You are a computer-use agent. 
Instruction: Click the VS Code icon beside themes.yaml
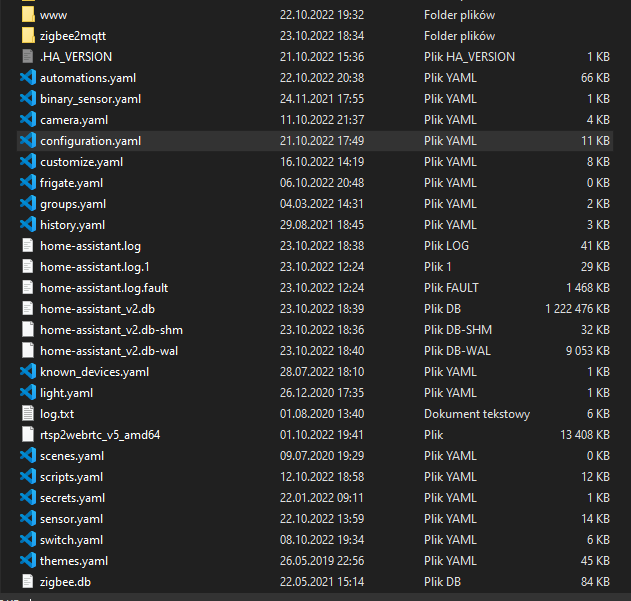[x=28, y=561]
